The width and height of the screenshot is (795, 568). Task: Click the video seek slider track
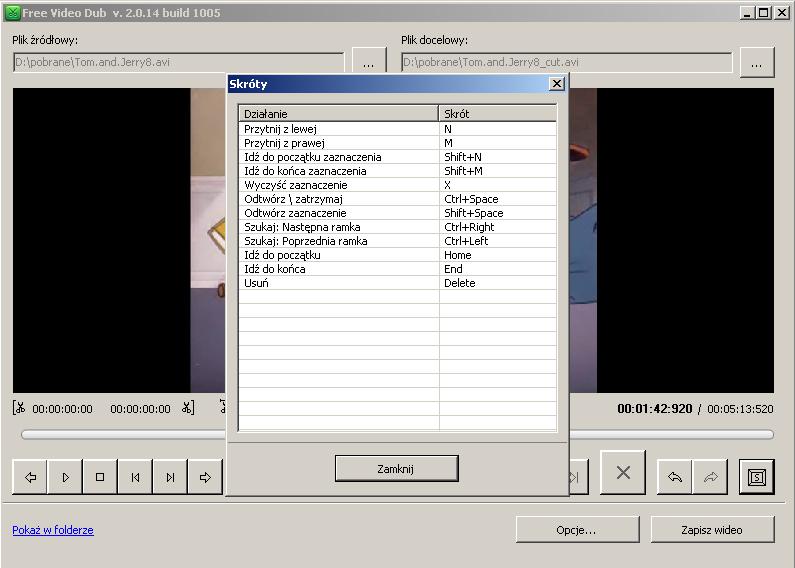coord(398,435)
